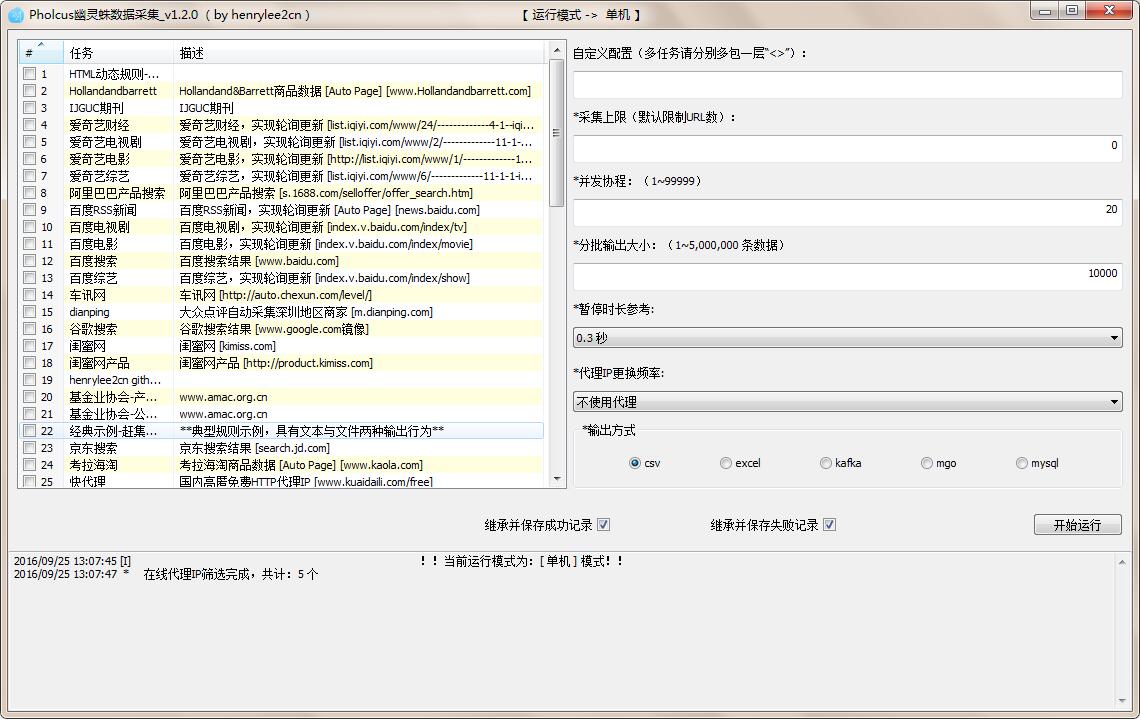Select the excel output option
The width and height of the screenshot is (1140, 719).
(x=725, y=463)
